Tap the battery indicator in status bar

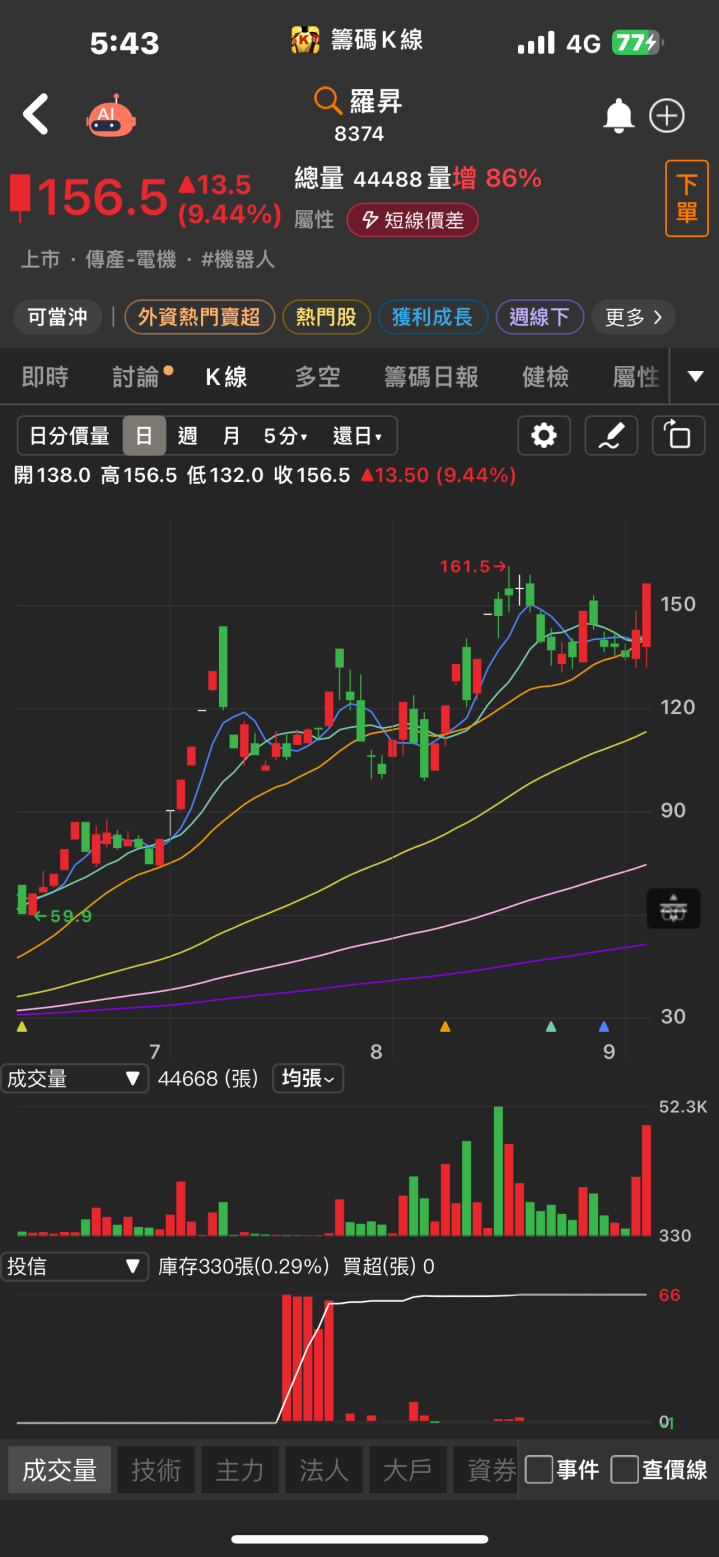point(637,43)
